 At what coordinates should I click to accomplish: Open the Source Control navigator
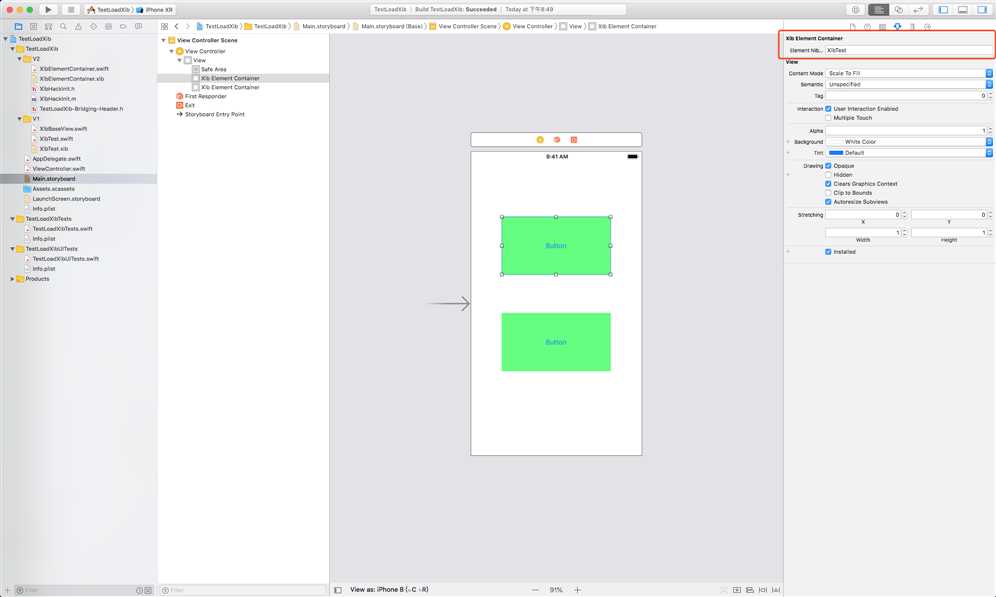34,27
